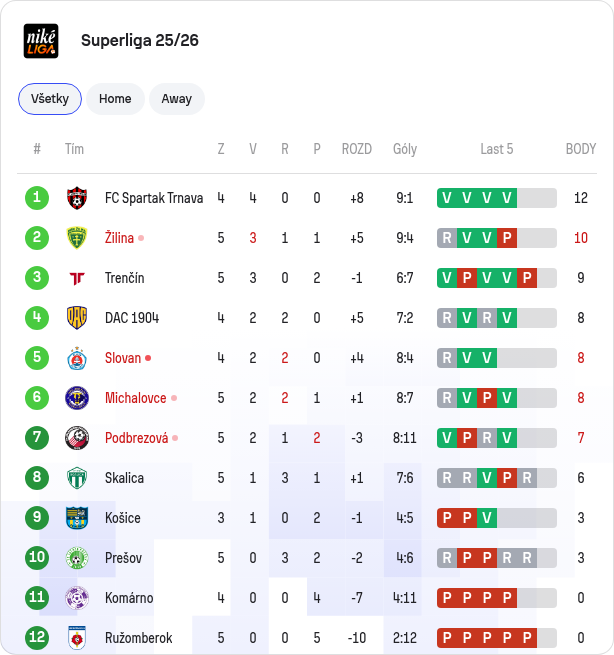Viewport: 614px width, 655px height.
Task: Open the Podbrezová team link
Action: coord(137,438)
